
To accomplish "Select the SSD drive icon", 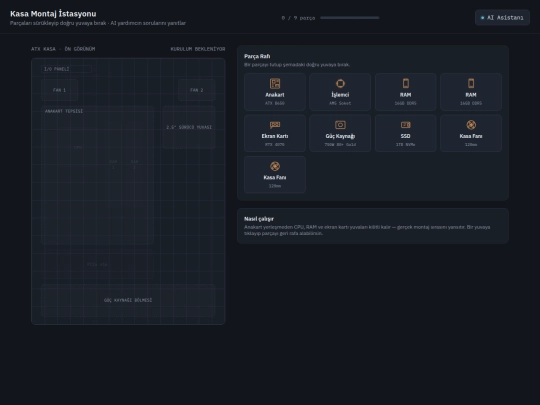I will (x=406, y=125).
